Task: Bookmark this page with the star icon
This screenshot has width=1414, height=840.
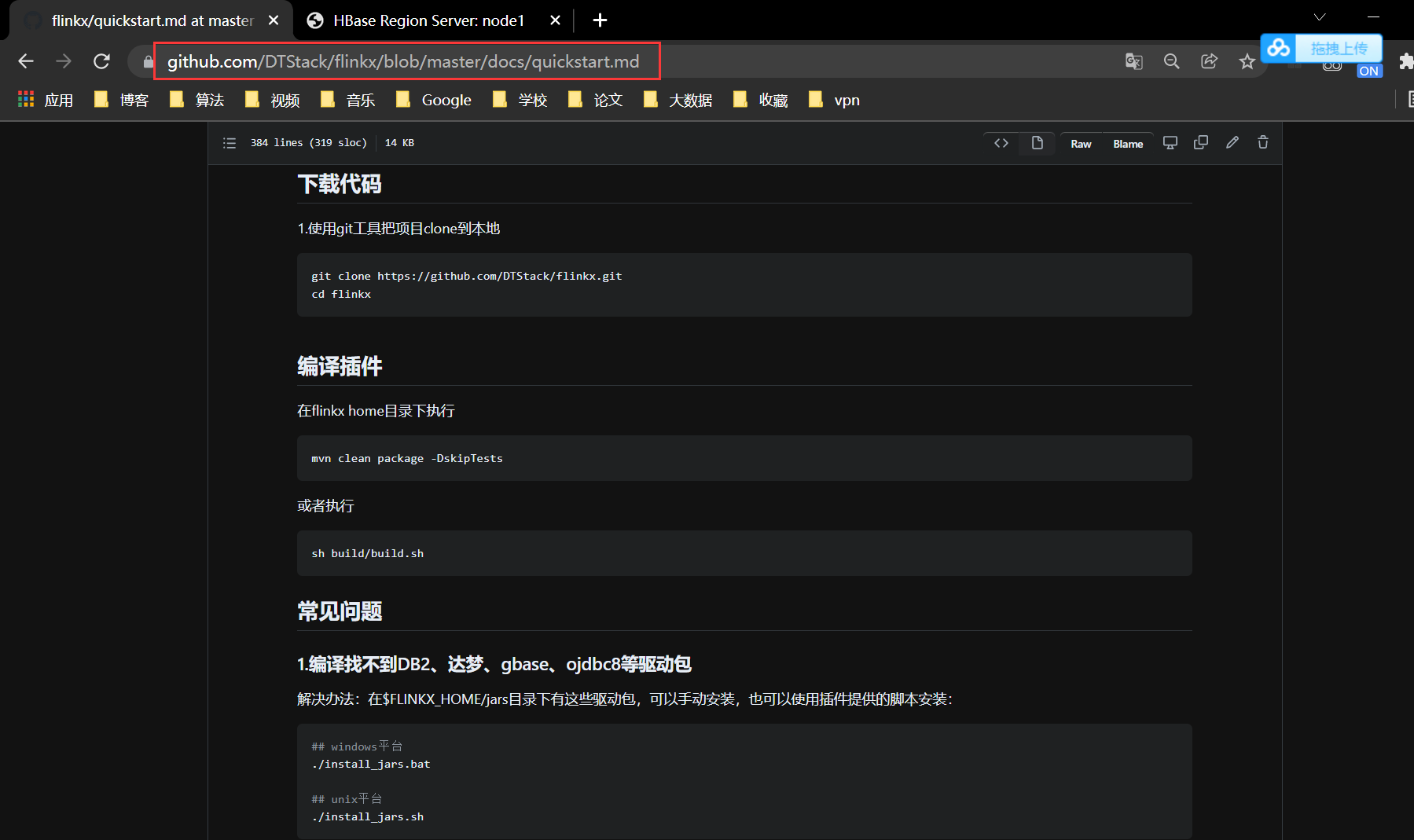Action: pos(1247,61)
